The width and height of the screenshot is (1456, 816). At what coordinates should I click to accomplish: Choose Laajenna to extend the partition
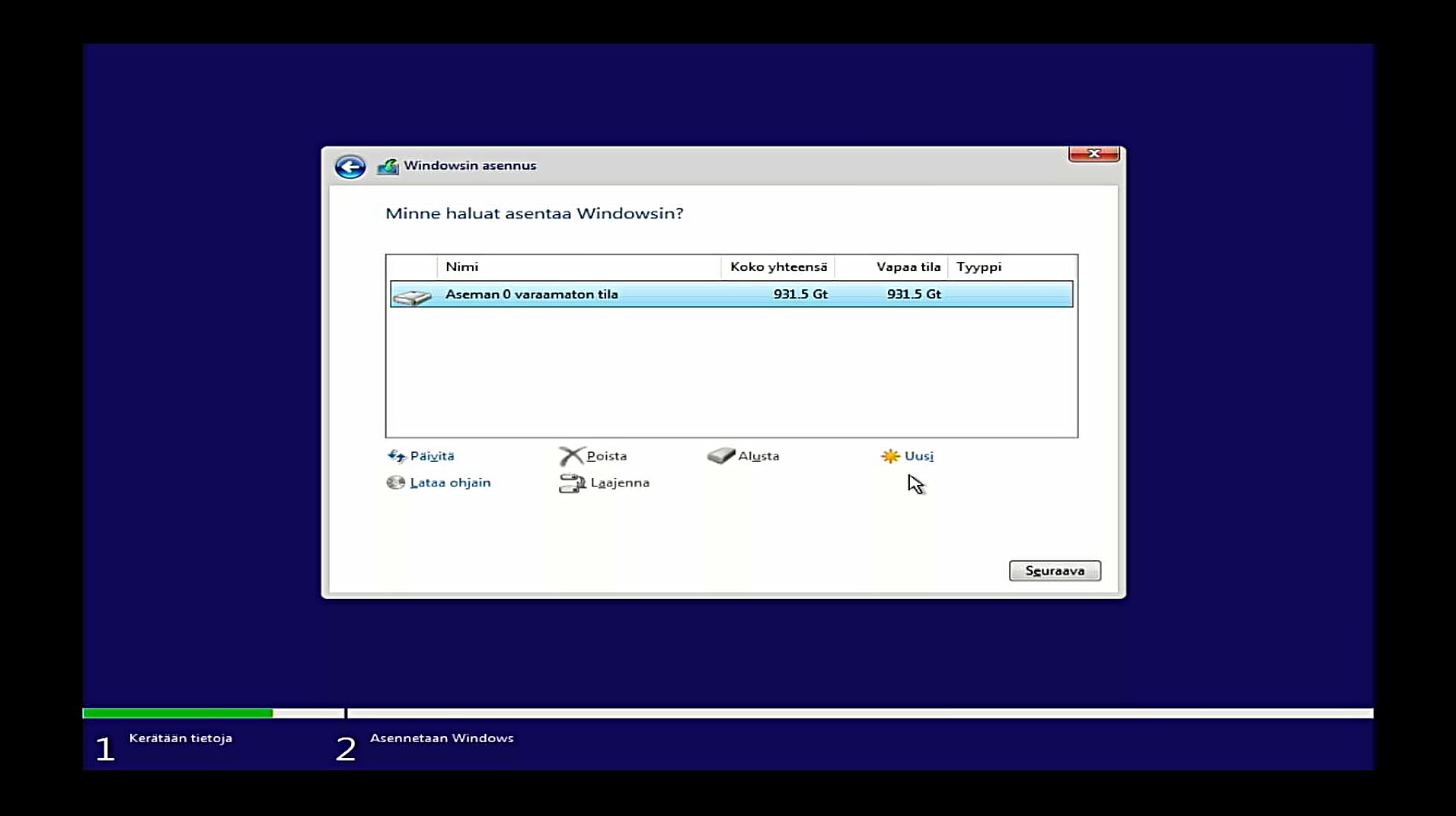click(620, 483)
